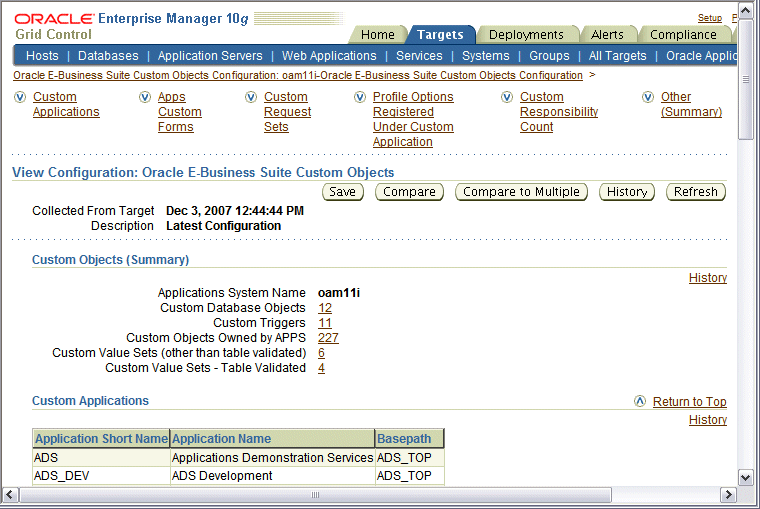Click the History button beside Refresh

click(x=627, y=192)
